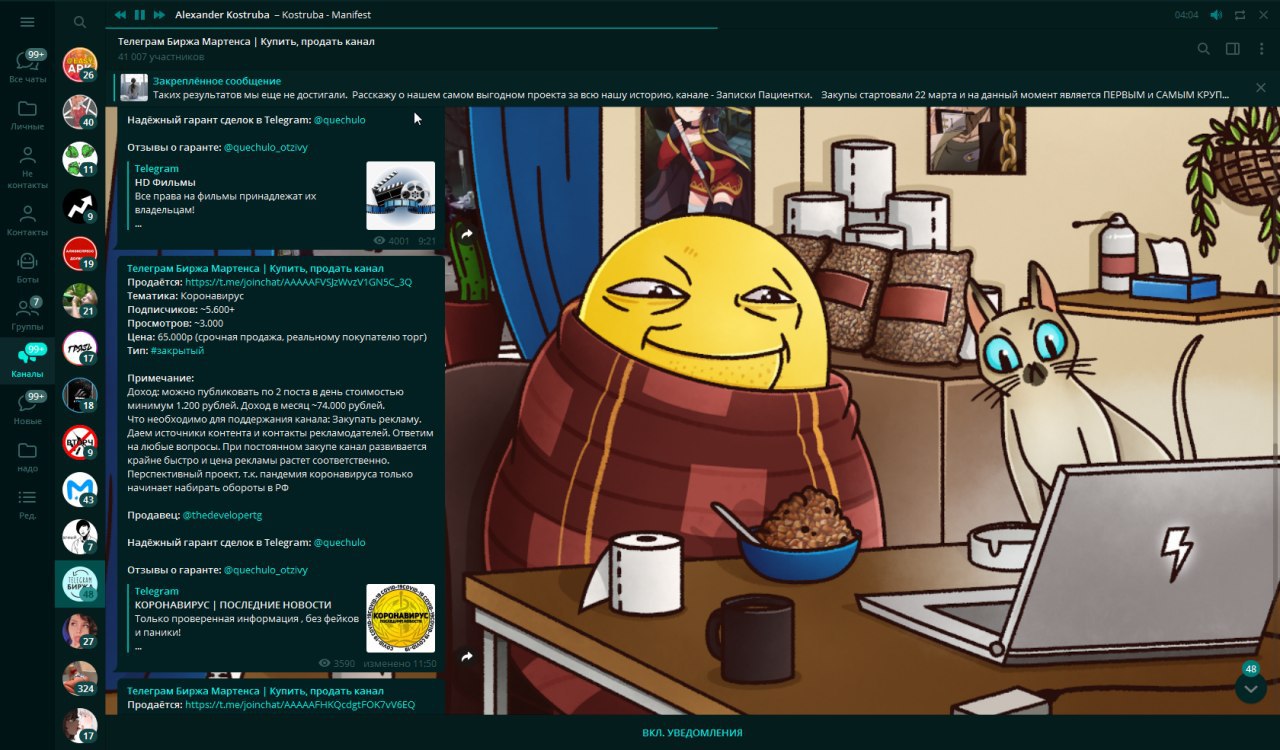Open blue M avatar chat with 43 unread
This screenshot has height=750, width=1280.
pos(80,490)
